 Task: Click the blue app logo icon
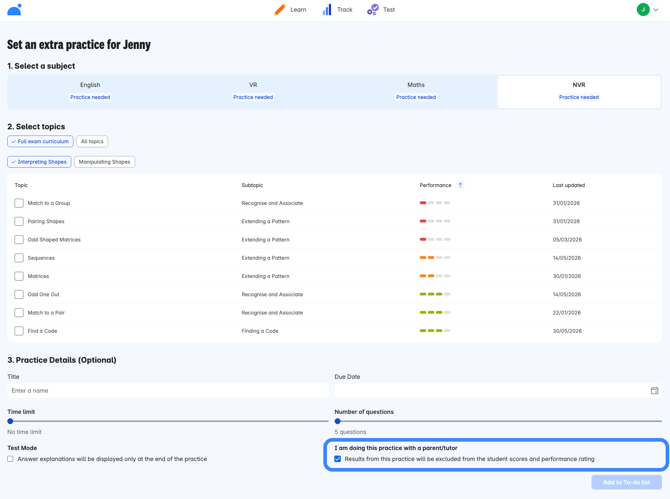pyautogui.click(x=15, y=9)
